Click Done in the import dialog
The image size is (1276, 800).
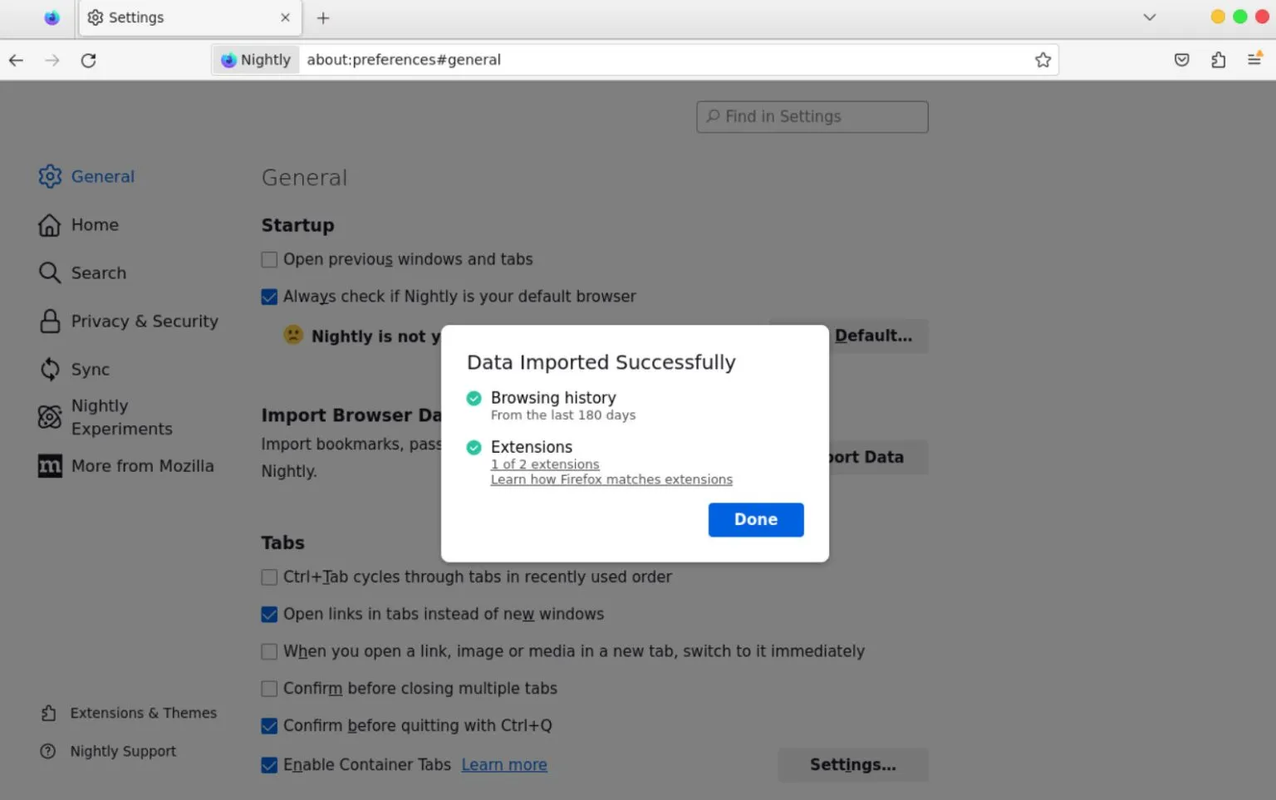click(756, 520)
